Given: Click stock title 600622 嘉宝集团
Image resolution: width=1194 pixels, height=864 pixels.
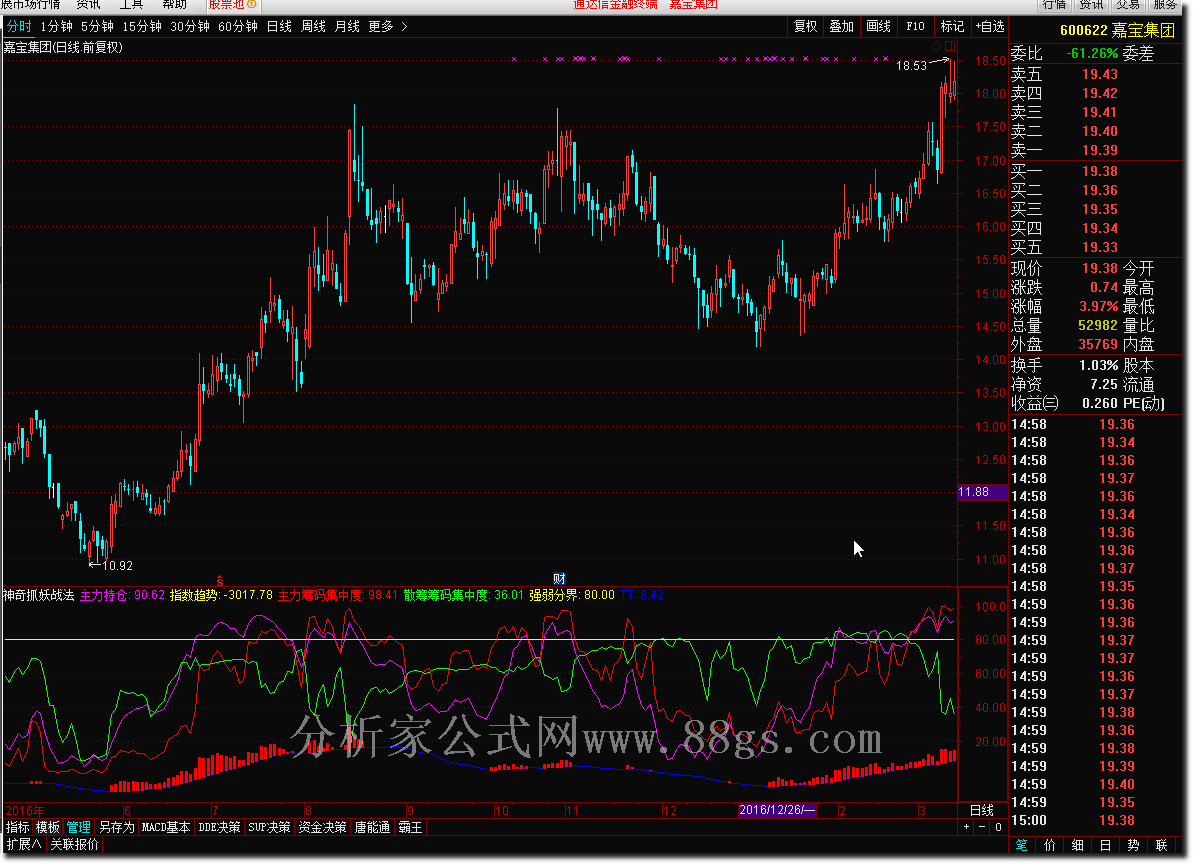Looking at the screenshot, I should coord(1116,30).
